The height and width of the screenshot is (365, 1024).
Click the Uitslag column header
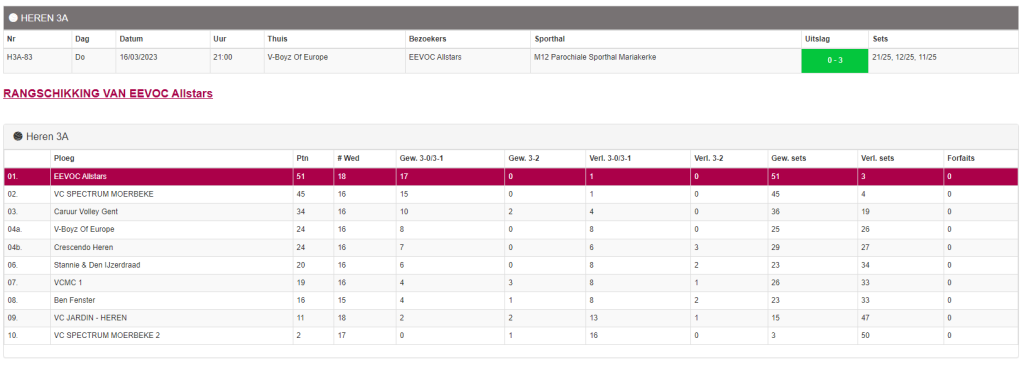pyautogui.click(x=820, y=39)
